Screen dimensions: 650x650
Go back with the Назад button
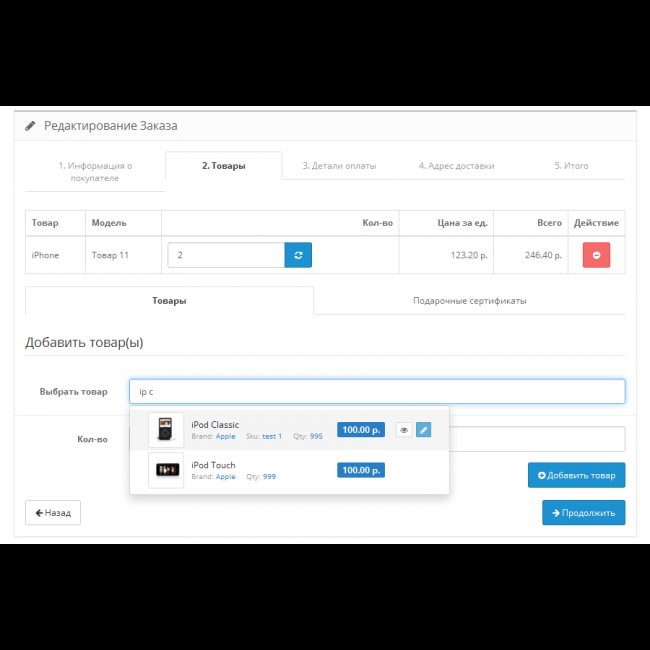click(53, 513)
